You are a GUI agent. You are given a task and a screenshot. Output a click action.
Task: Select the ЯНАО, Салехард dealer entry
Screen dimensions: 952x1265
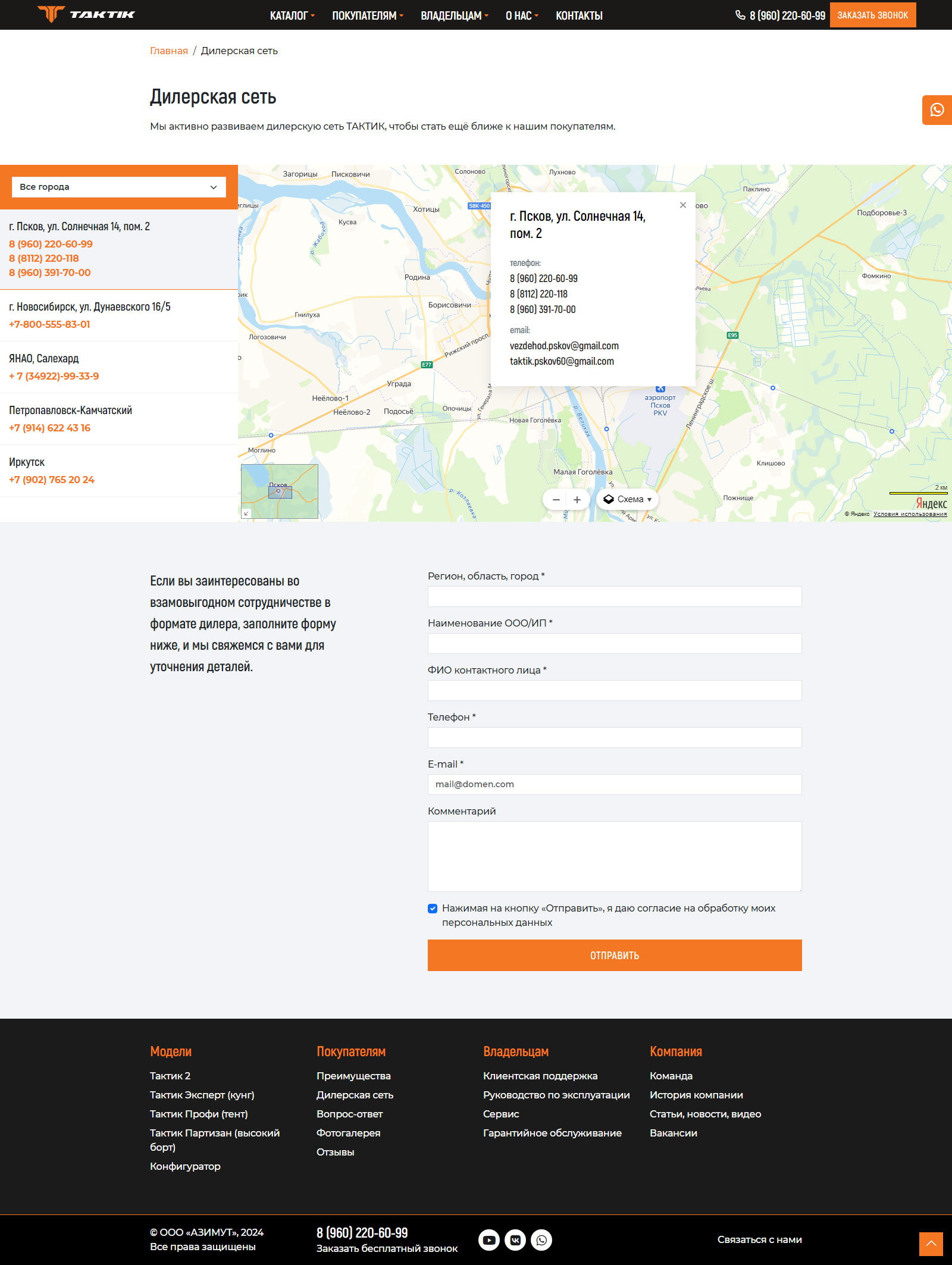click(x=119, y=367)
